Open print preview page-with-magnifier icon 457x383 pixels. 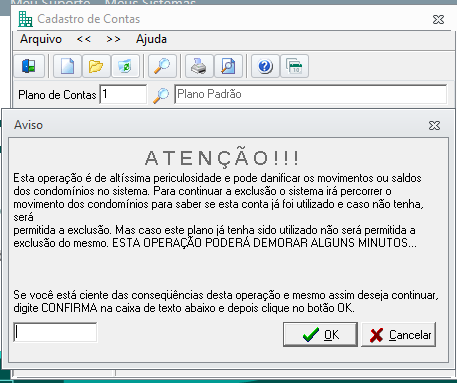[x=228, y=66]
